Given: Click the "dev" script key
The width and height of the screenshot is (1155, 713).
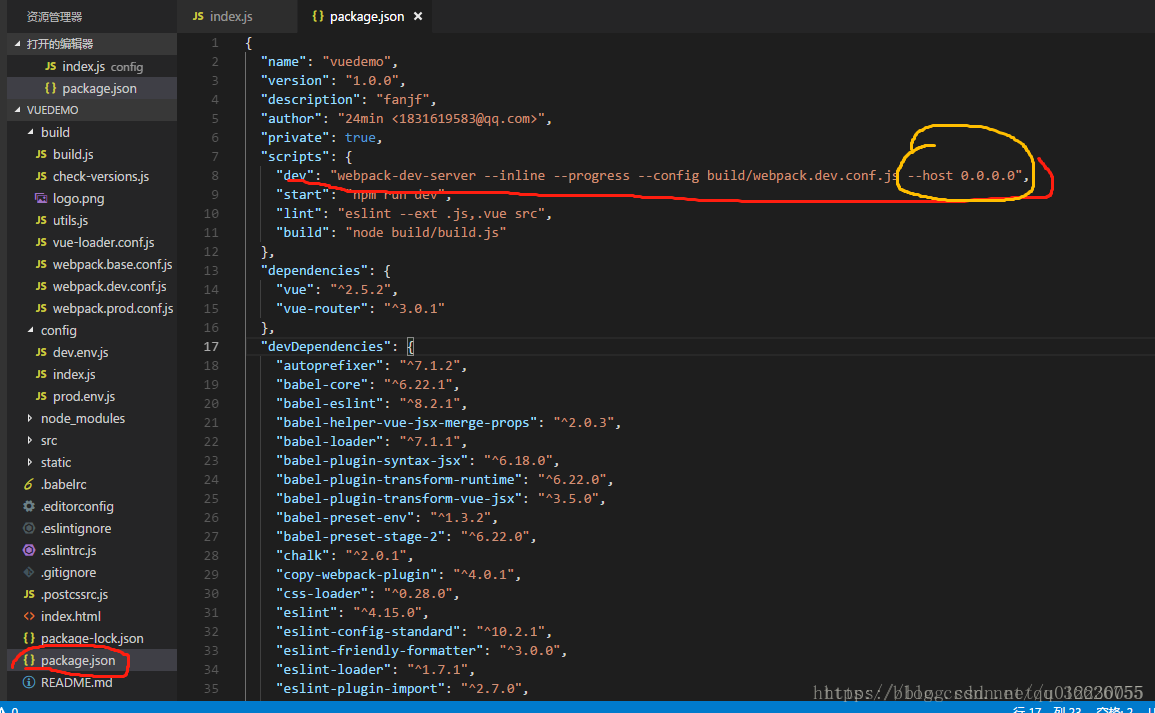Looking at the screenshot, I should 295,175.
